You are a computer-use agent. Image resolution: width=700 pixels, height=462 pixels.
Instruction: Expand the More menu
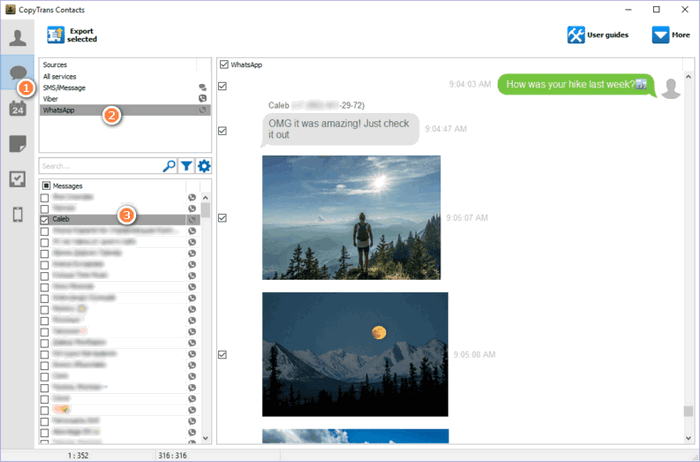671,35
